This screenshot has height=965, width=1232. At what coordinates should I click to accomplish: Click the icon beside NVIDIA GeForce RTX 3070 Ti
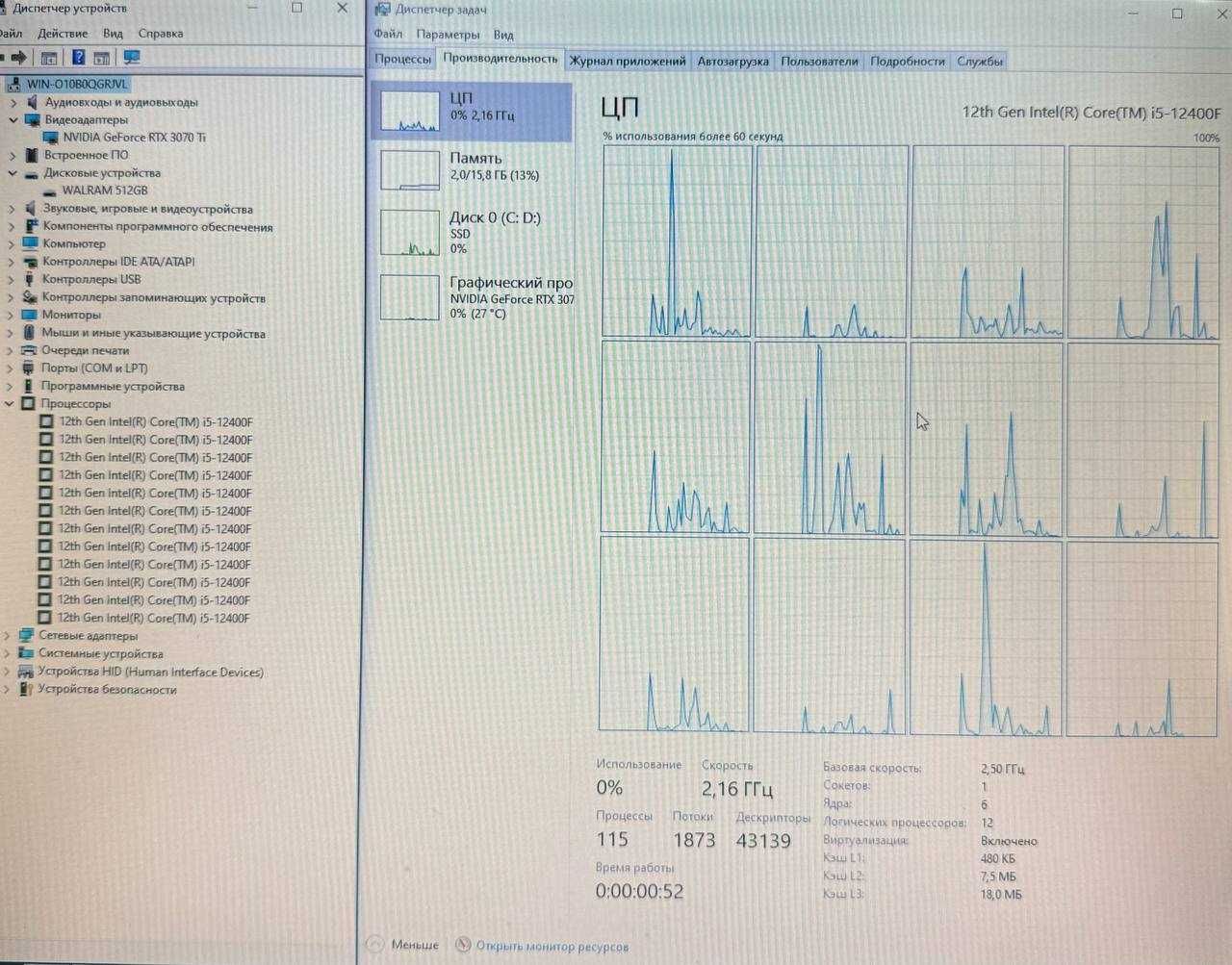click(51, 138)
